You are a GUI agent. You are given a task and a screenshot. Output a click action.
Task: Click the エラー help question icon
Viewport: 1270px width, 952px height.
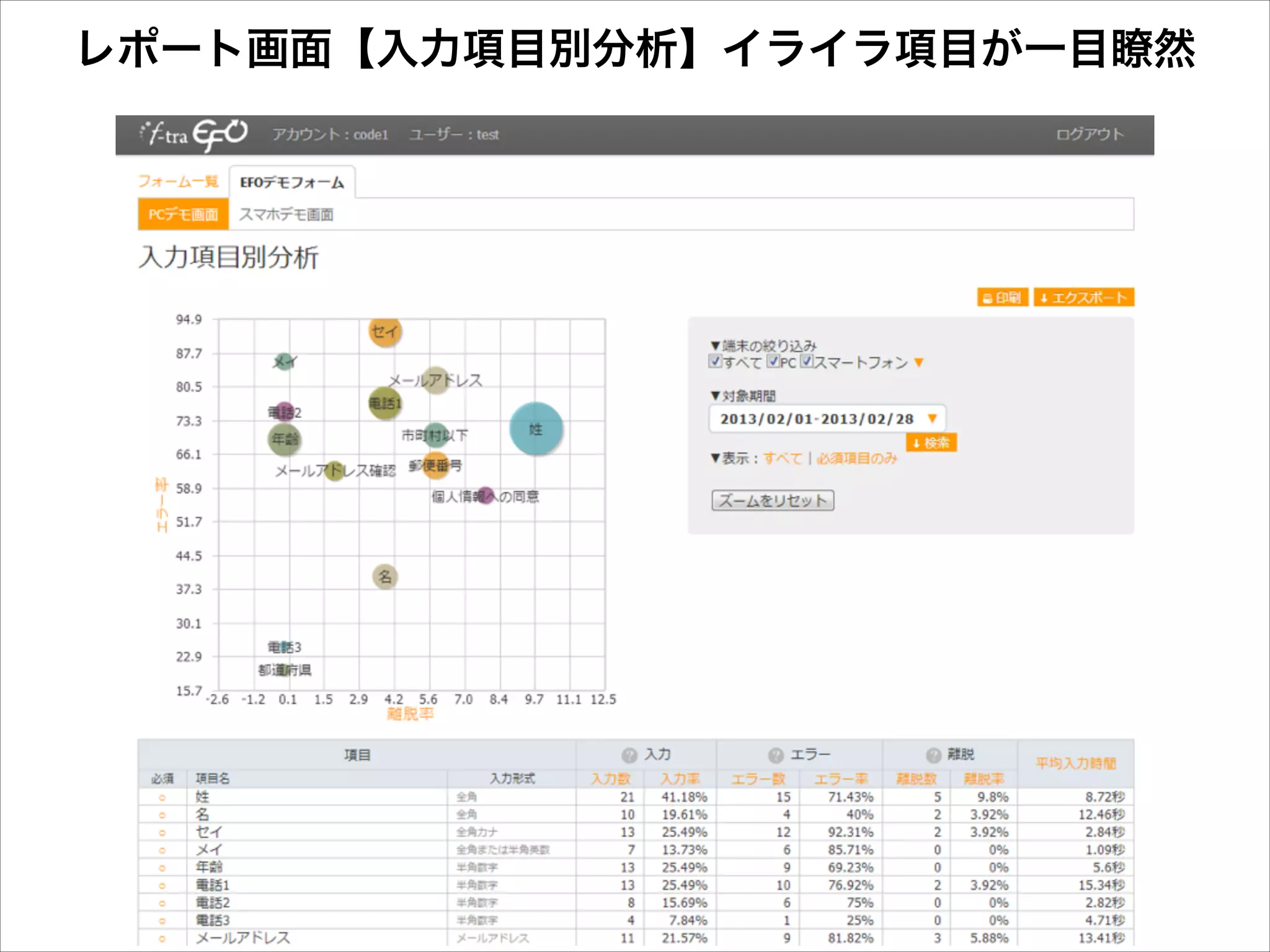[x=776, y=755]
